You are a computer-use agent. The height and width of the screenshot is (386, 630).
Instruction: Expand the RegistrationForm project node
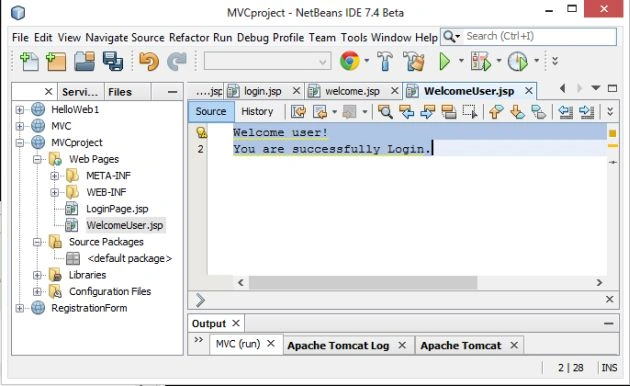click(x=19, y=308)
